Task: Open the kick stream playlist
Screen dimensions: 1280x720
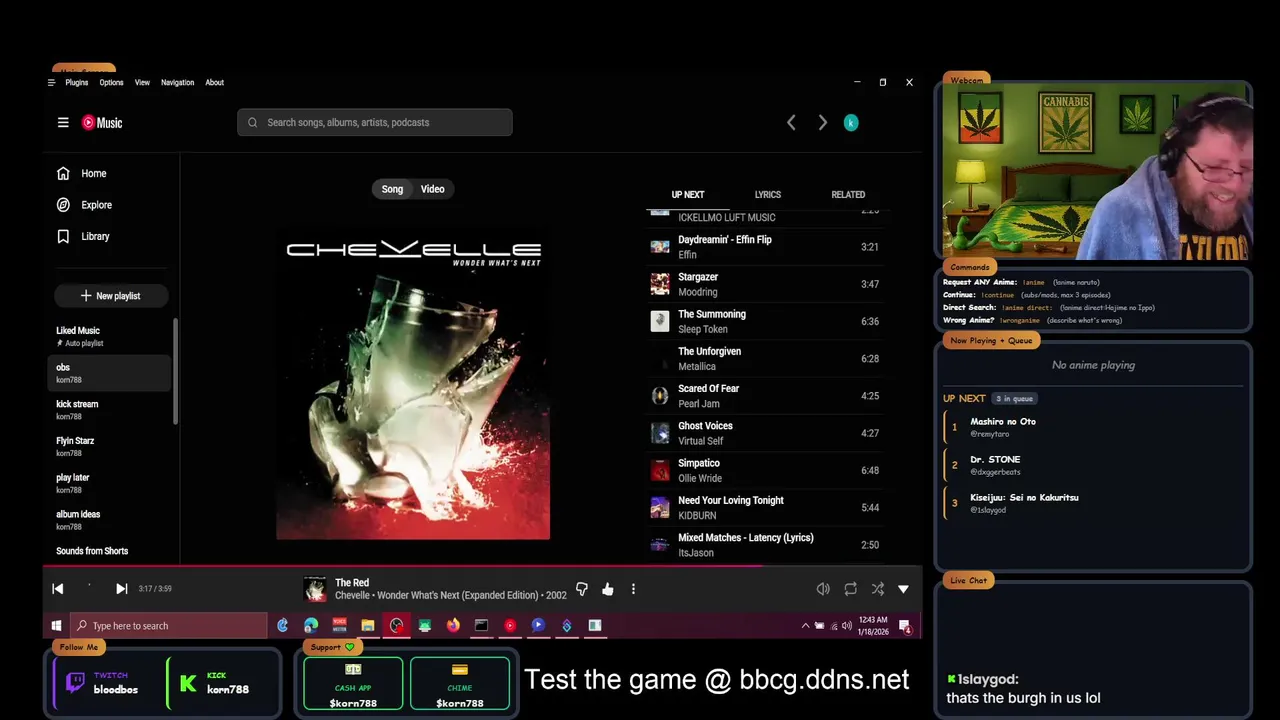Action: tap(111, 410)
